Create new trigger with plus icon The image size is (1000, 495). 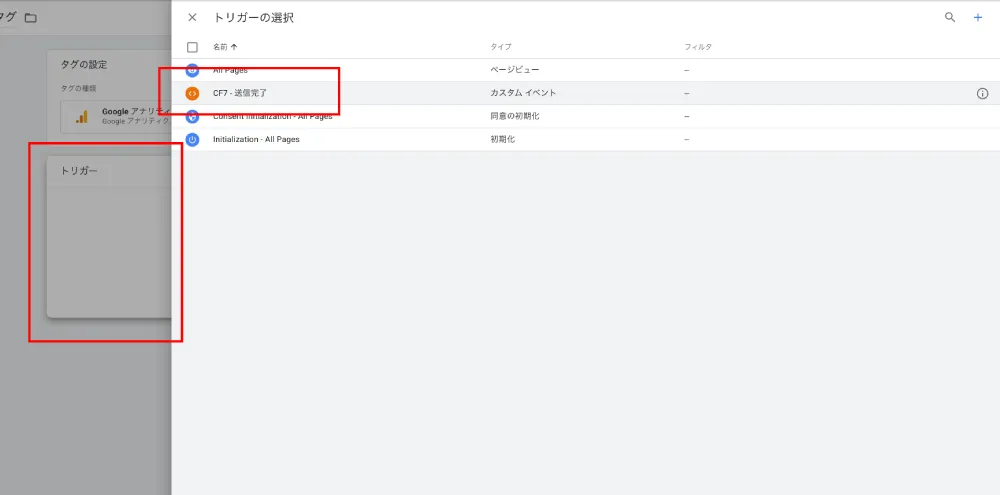coord(978,18)
